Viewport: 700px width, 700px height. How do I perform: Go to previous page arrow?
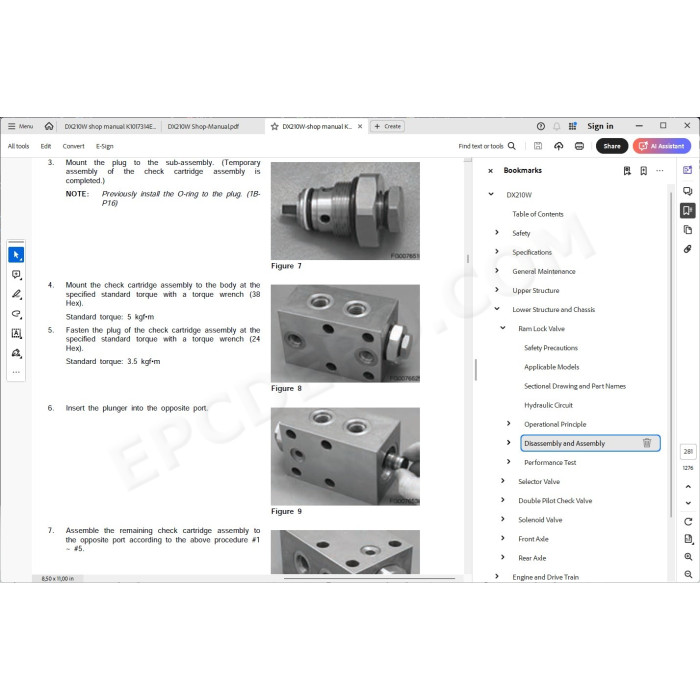point(688,487)
